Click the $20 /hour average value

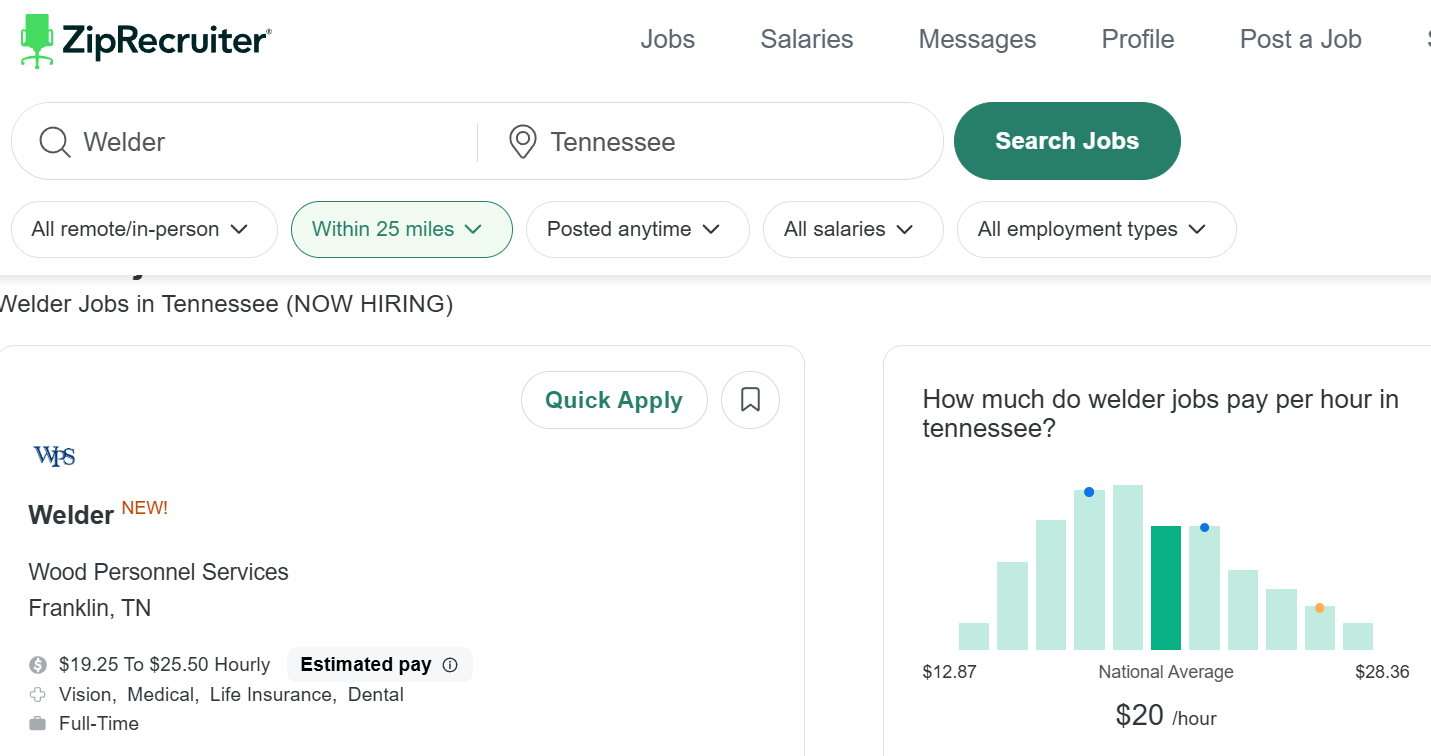point(1166,716)
